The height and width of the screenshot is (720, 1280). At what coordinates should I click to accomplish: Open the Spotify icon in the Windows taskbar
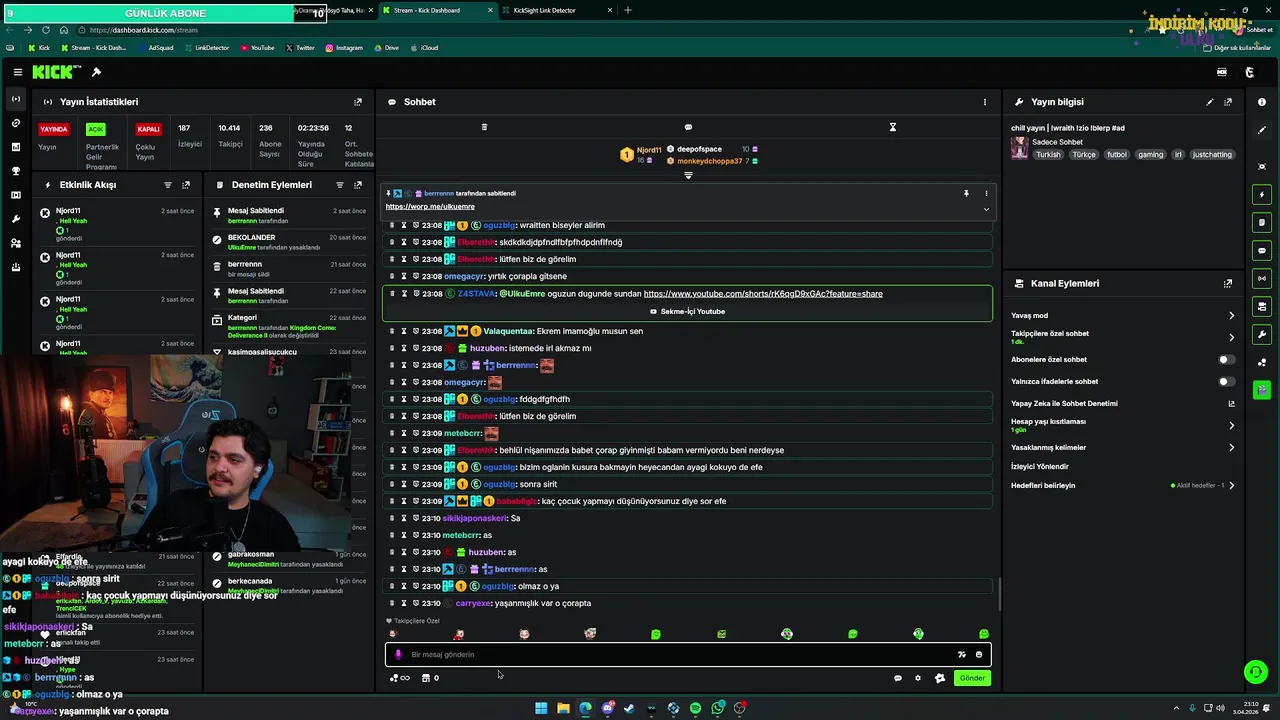[696, 708]
